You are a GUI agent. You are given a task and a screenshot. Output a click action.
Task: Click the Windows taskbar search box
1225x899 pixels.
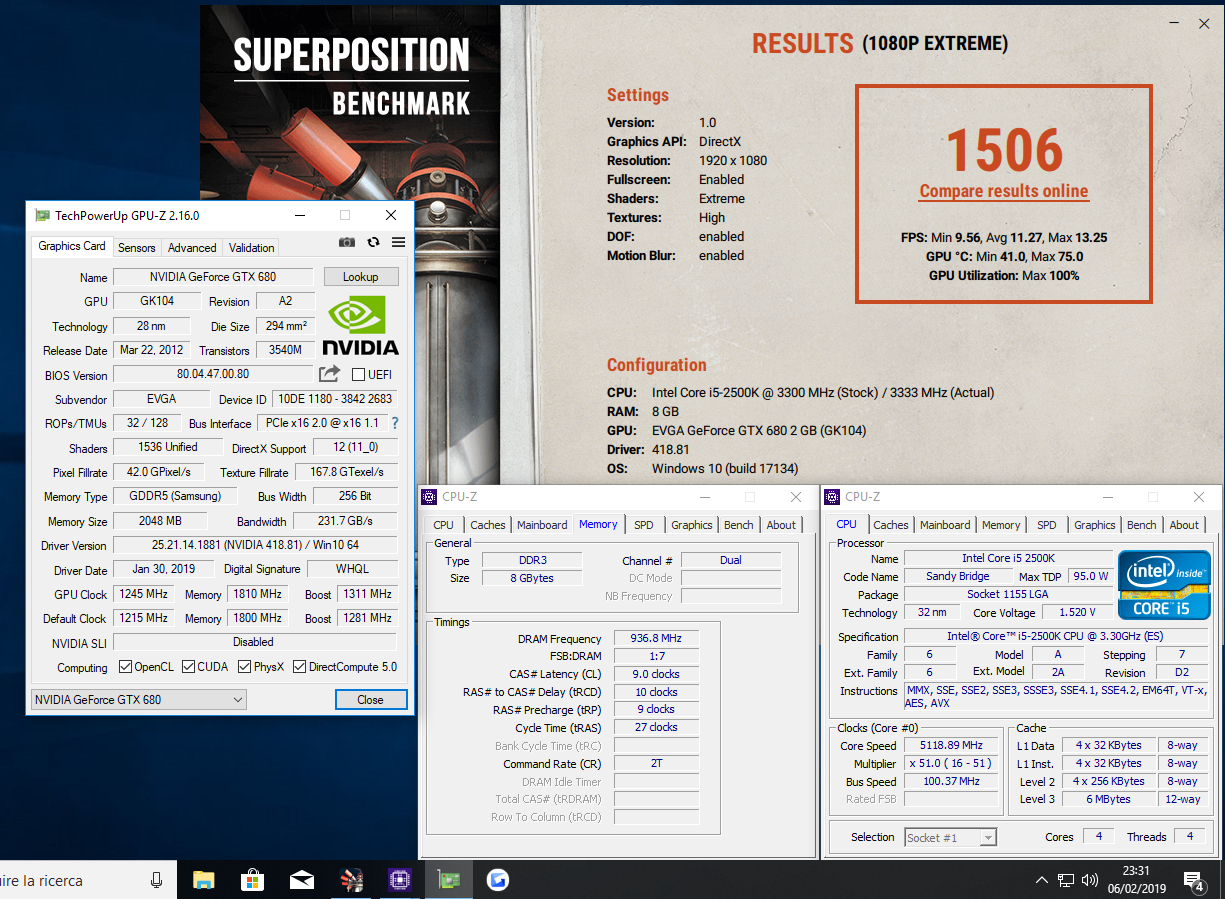click(88, 880)
